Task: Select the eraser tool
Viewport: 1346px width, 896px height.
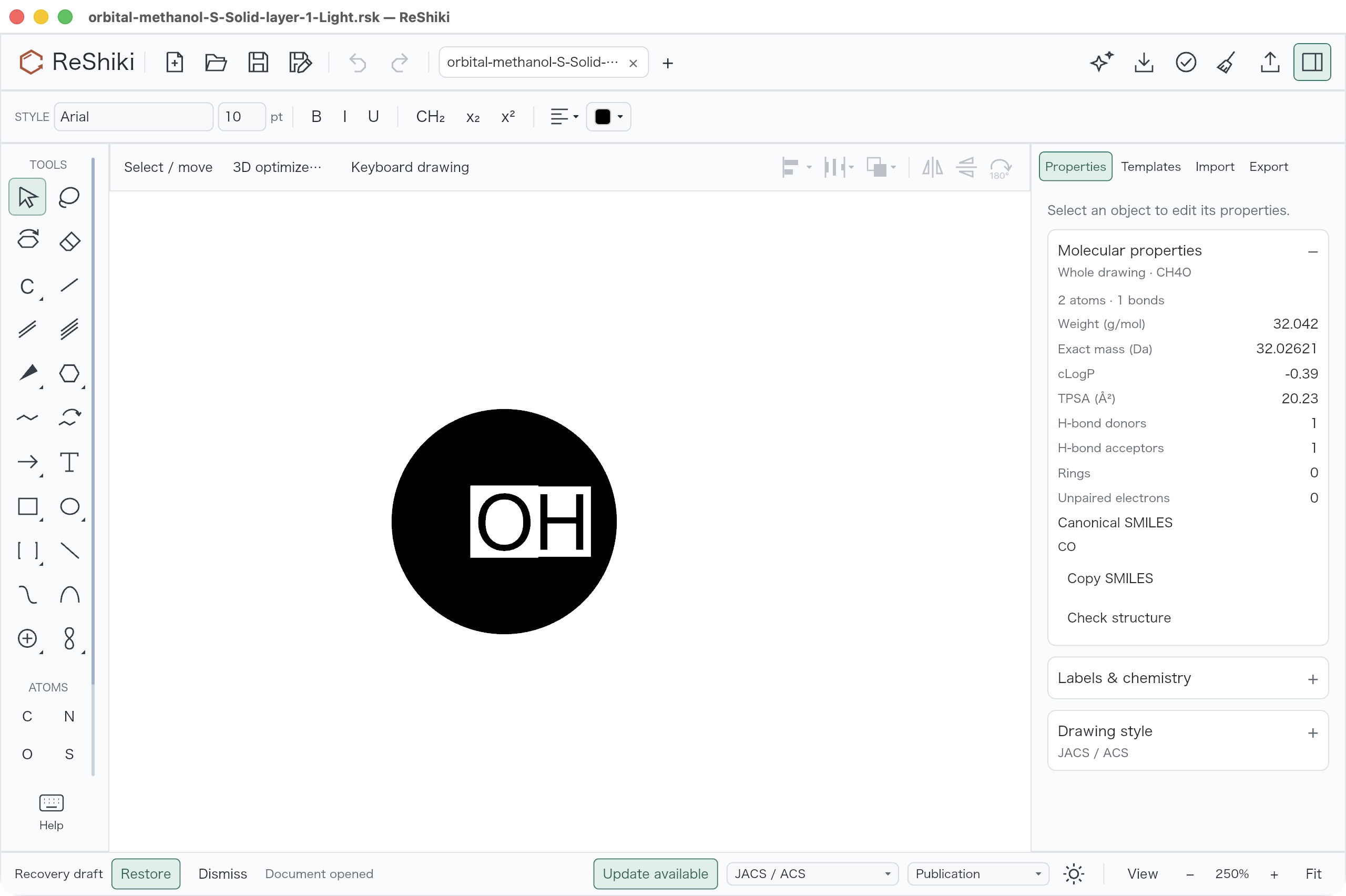Action: point(69,241)
